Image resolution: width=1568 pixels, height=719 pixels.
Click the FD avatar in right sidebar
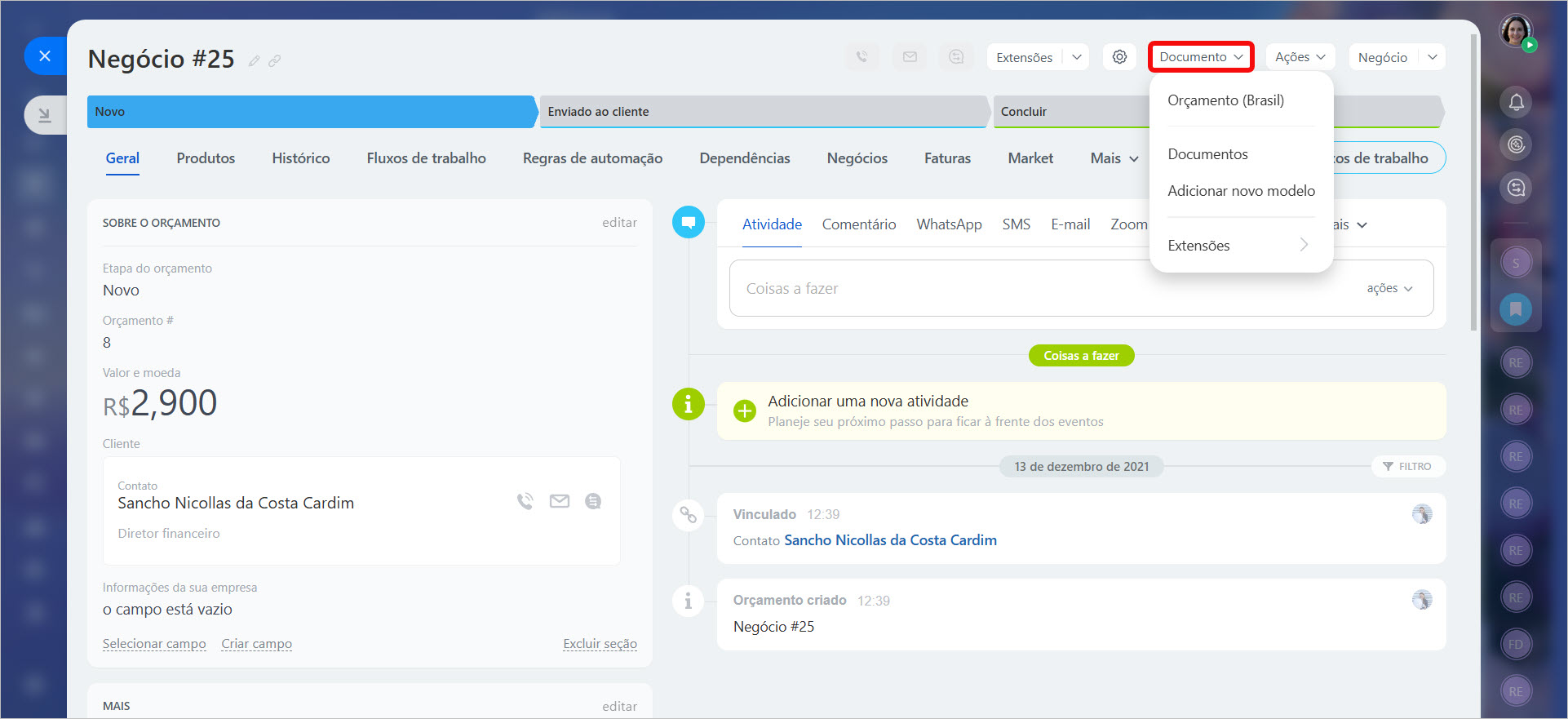click(1516, 645)
